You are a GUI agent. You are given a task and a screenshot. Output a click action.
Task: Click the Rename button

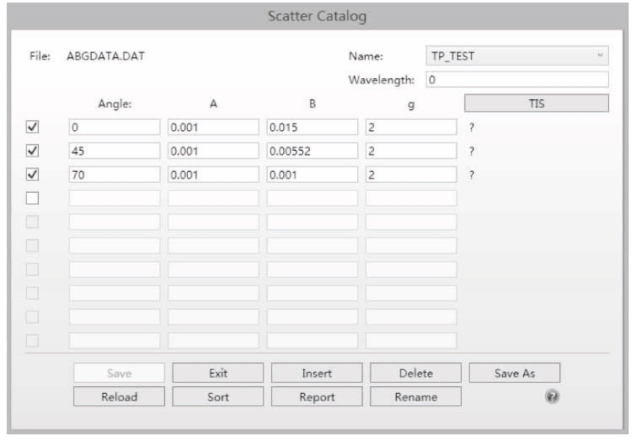[415, 396]
